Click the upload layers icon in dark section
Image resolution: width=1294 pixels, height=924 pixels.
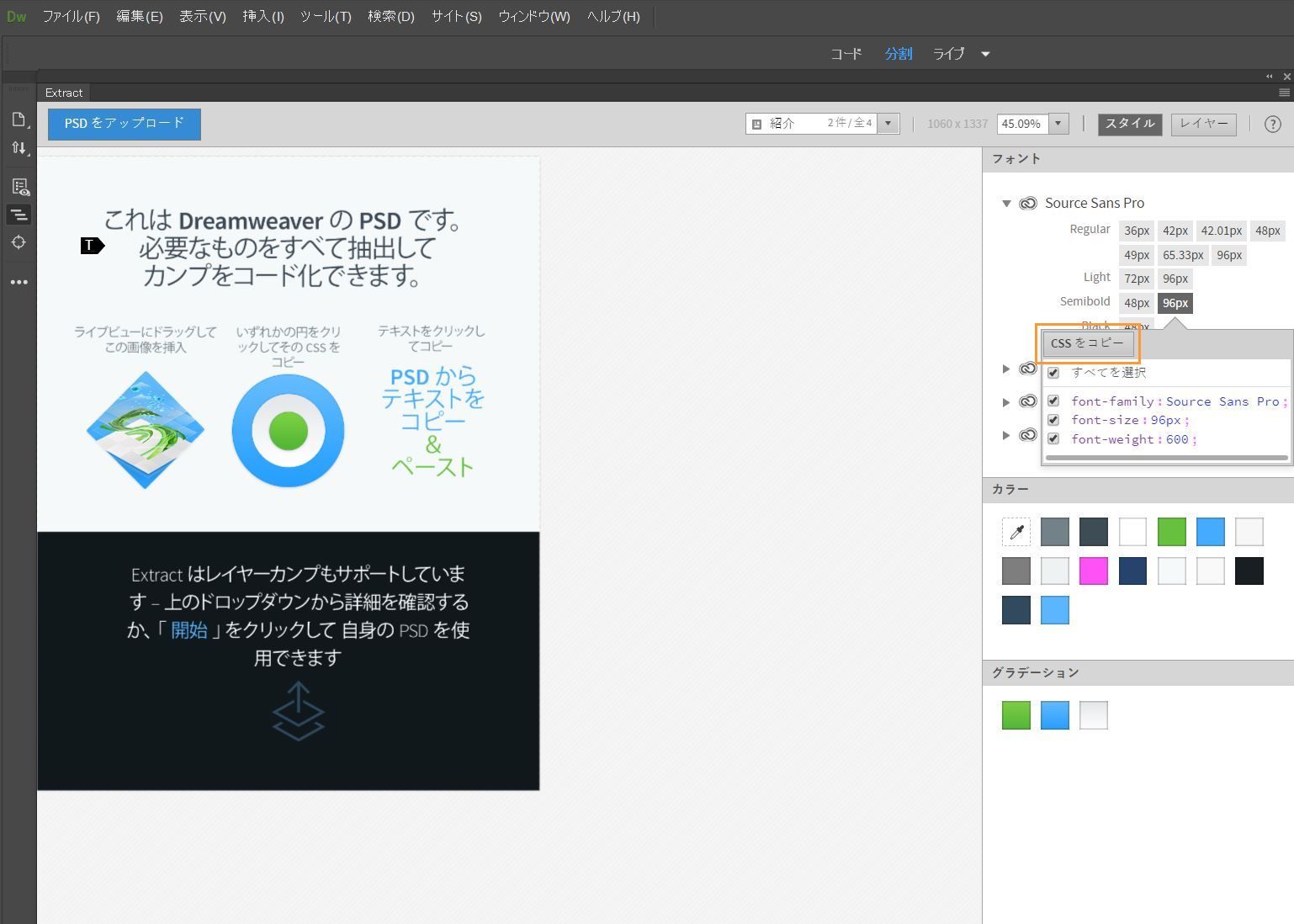click(299, 711)
